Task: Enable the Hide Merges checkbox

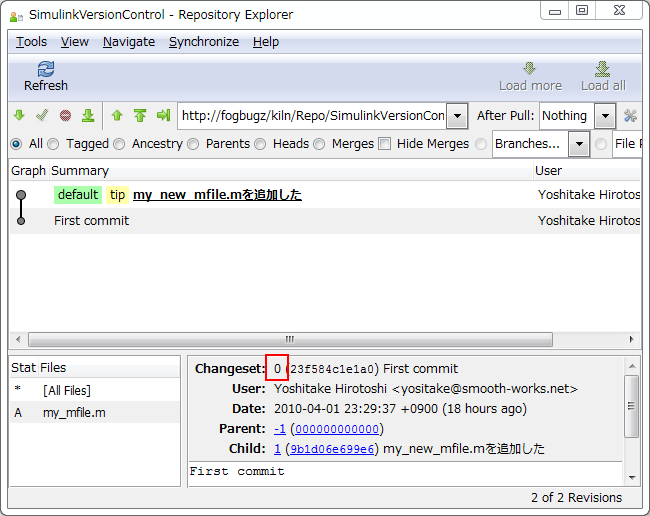Action: click(384, 144)
